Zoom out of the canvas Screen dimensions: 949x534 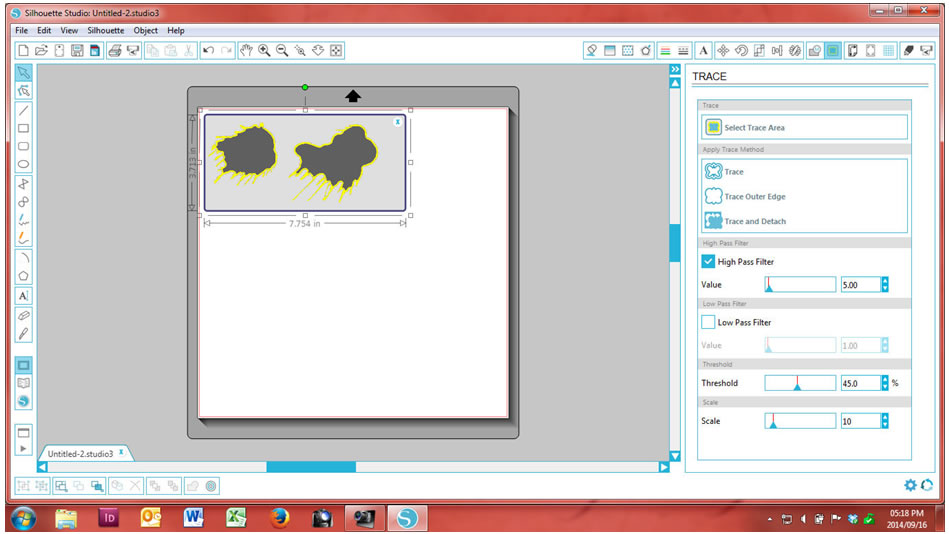(x=282, y=50)
